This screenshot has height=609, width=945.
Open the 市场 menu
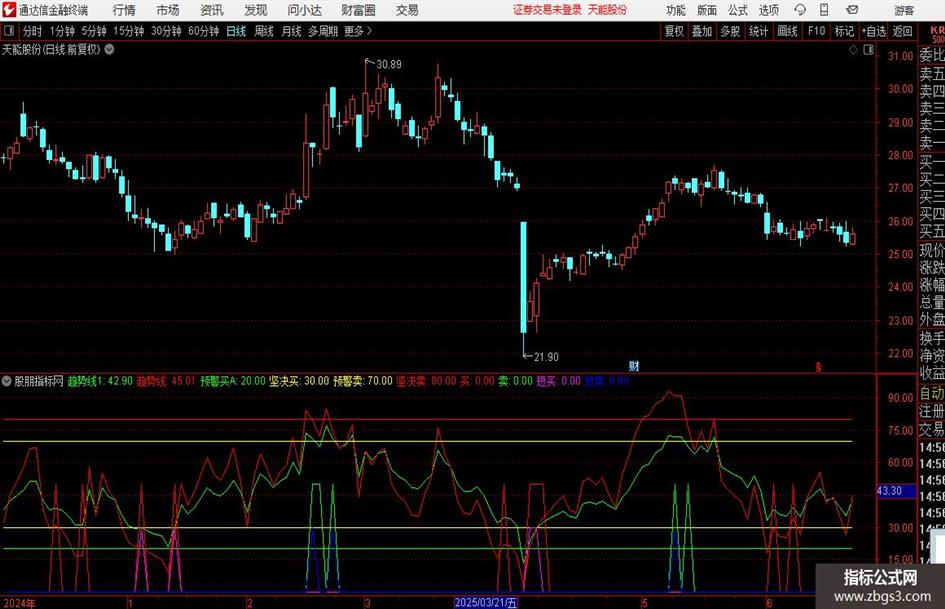pyautogui.click(x=168, y=10)
